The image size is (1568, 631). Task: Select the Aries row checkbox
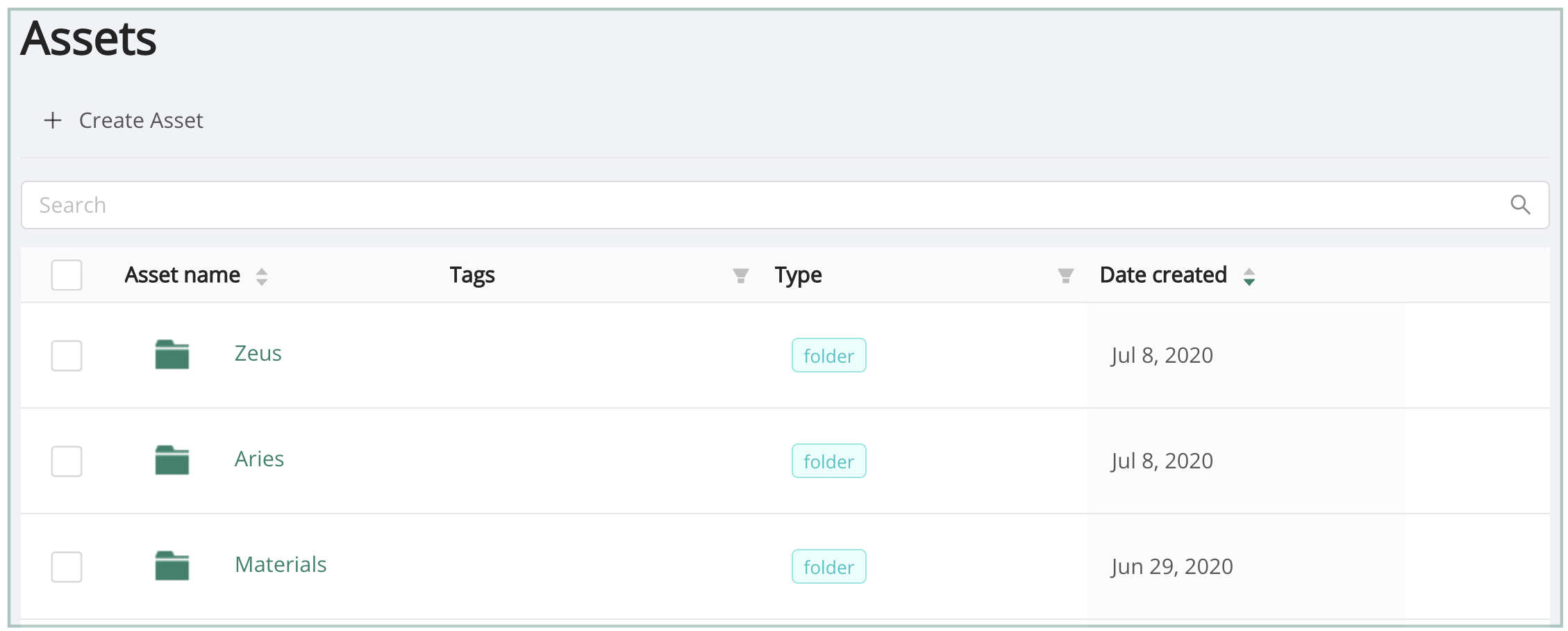point(67,461)
